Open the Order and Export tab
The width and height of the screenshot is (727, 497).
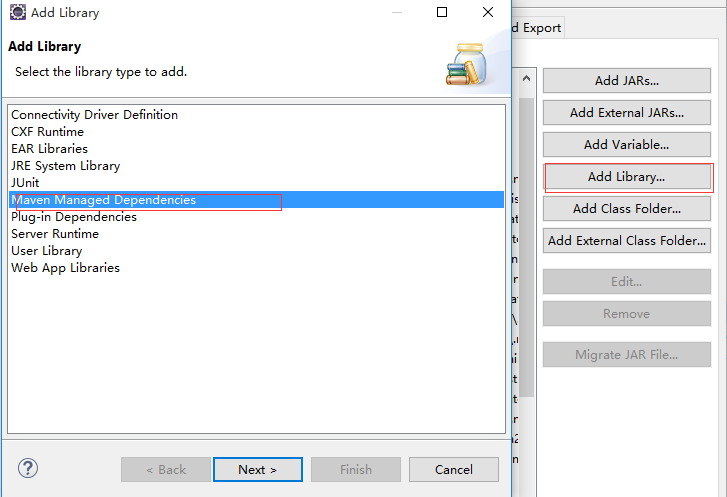(538, 28)
